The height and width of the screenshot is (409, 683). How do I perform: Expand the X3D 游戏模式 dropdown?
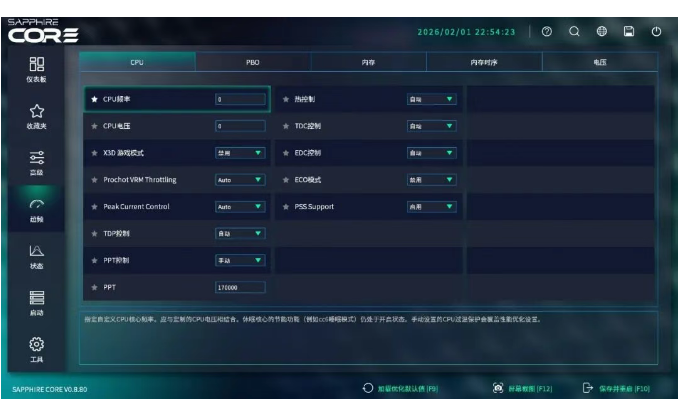click(x=240, y=153)
